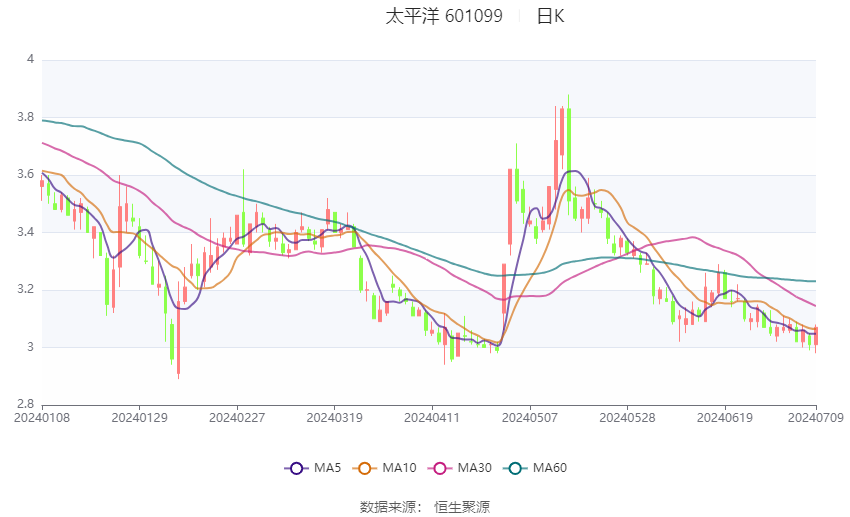Screen dimensions: 850x517
Task: Select x-axis date label 20240507
Action: tap(530, 418)
